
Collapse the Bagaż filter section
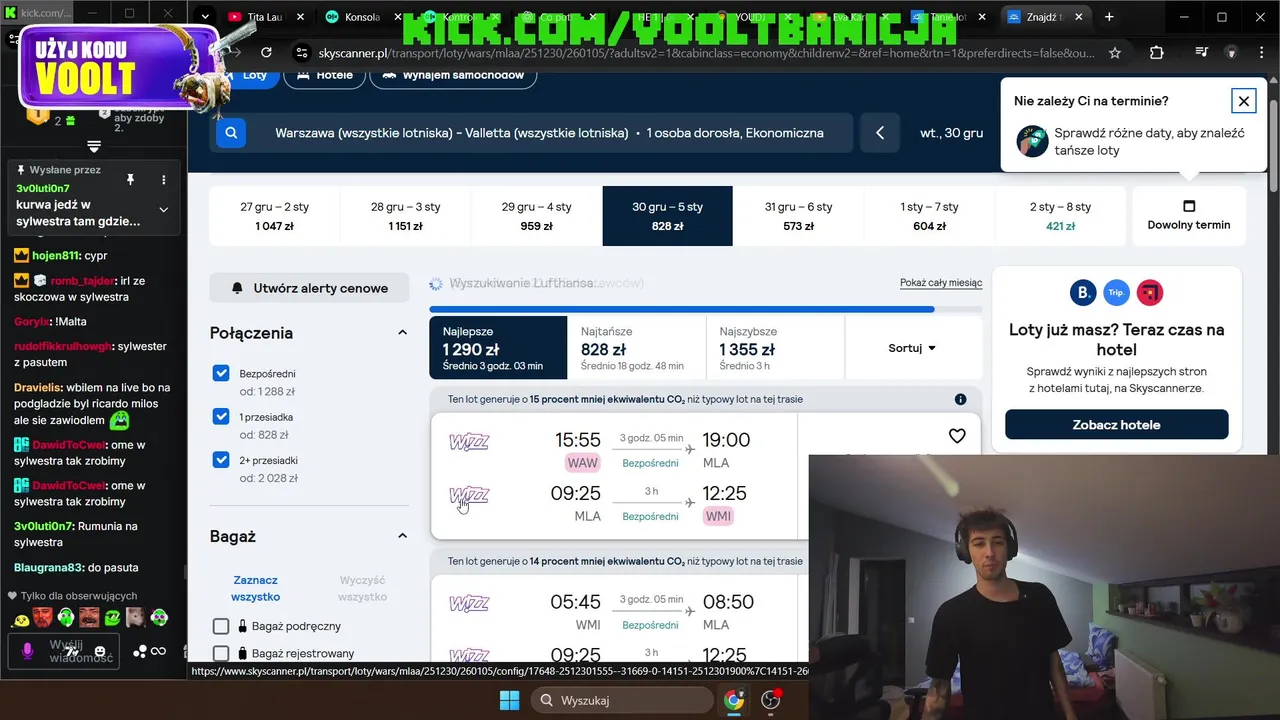pyautogui.click(x=402, y=536)
